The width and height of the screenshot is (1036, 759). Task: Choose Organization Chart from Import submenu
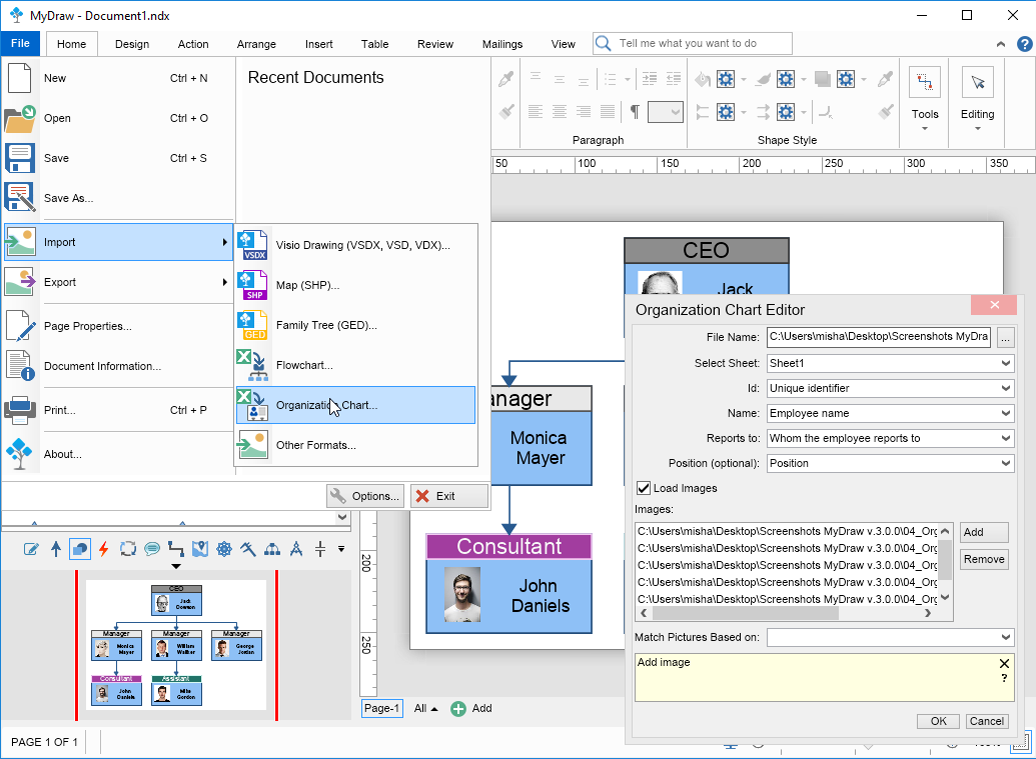tap(355, 405)
